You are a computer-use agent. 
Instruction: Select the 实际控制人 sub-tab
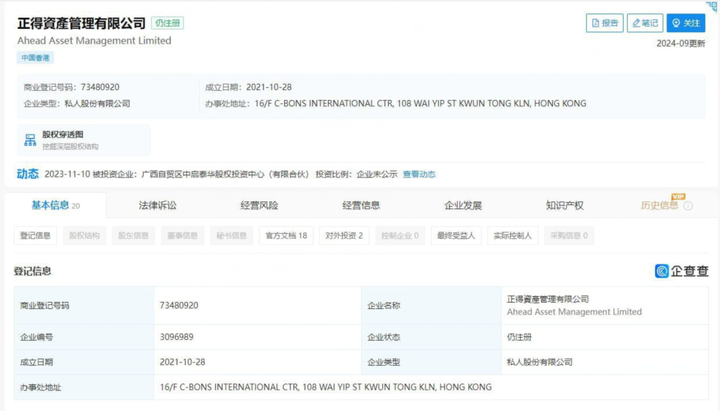pos(512,236)
